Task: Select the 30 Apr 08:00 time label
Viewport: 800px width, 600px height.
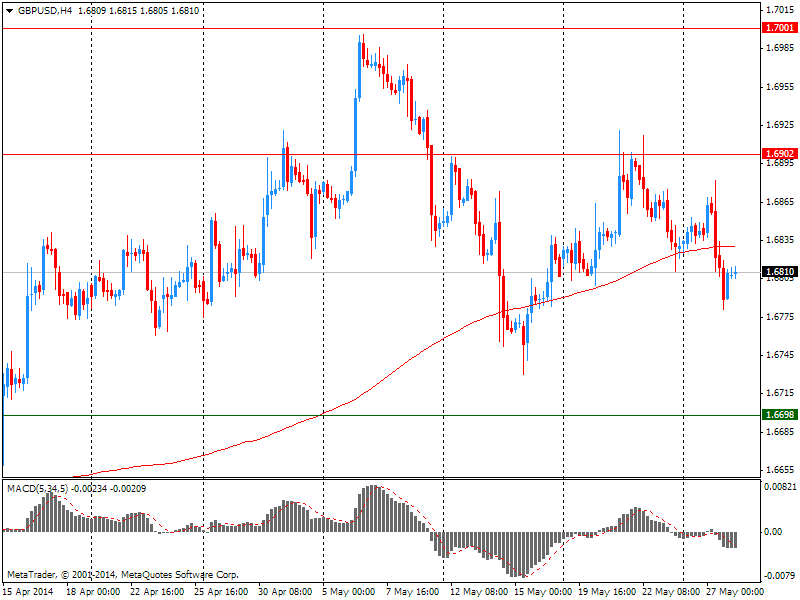Action: point(285,592)
